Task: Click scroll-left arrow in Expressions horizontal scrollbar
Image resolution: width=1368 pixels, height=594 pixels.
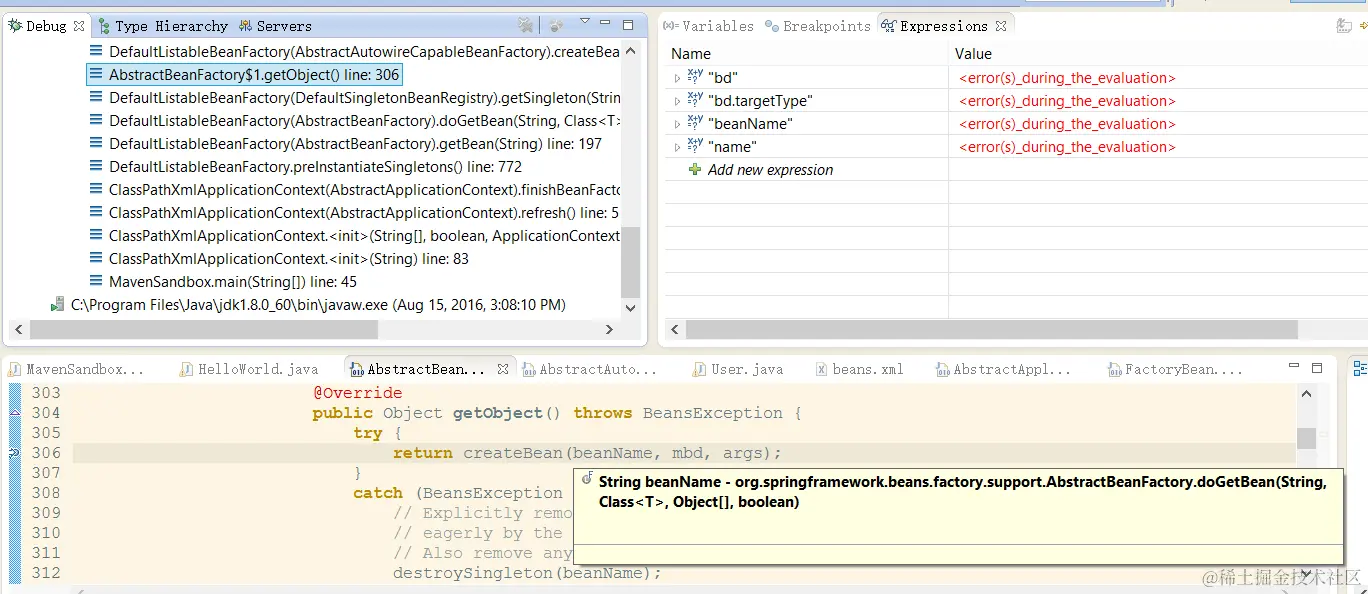Action: 675,329
